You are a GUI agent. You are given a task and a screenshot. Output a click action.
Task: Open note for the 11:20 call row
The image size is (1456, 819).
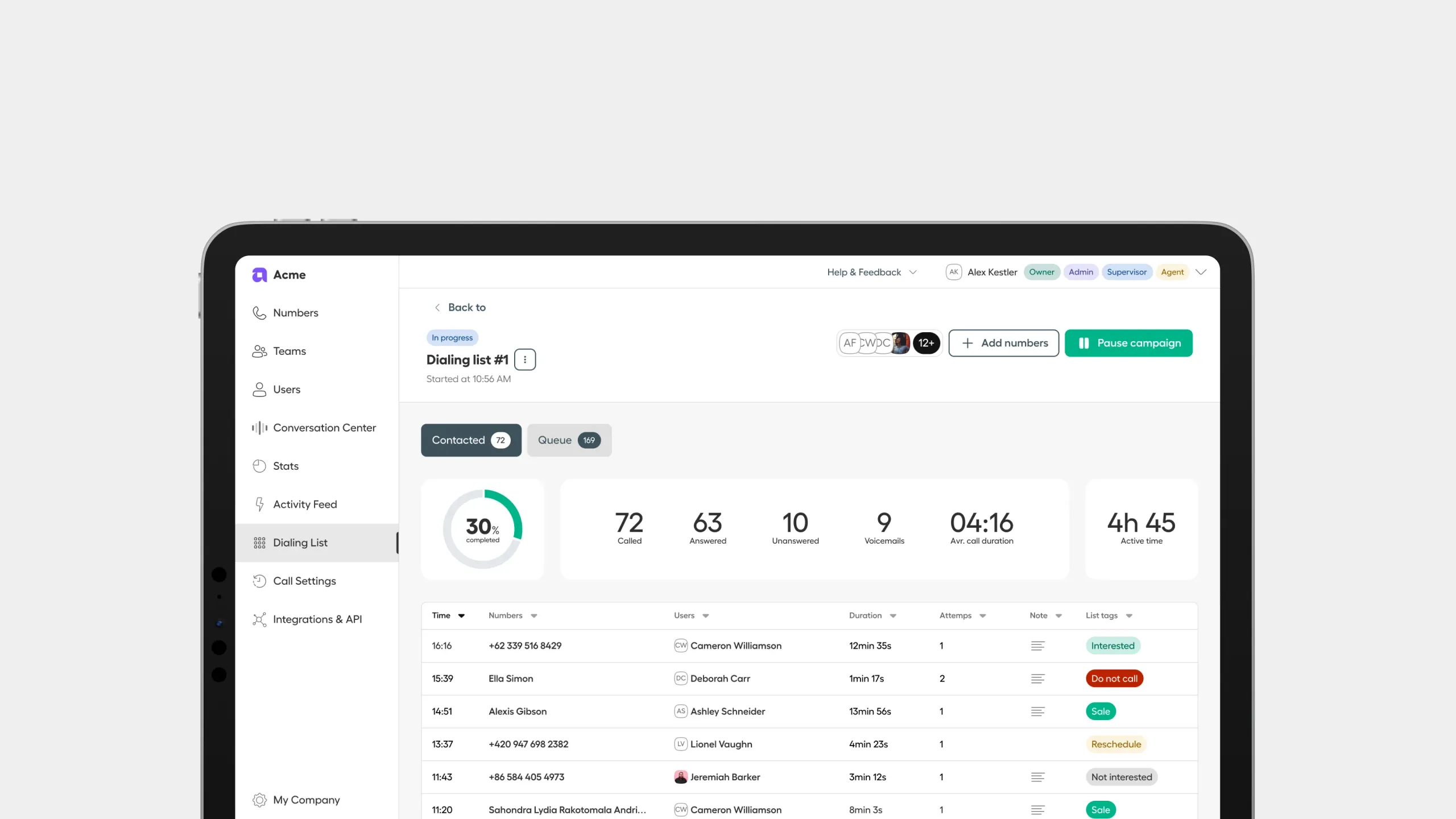(1038, 810)
